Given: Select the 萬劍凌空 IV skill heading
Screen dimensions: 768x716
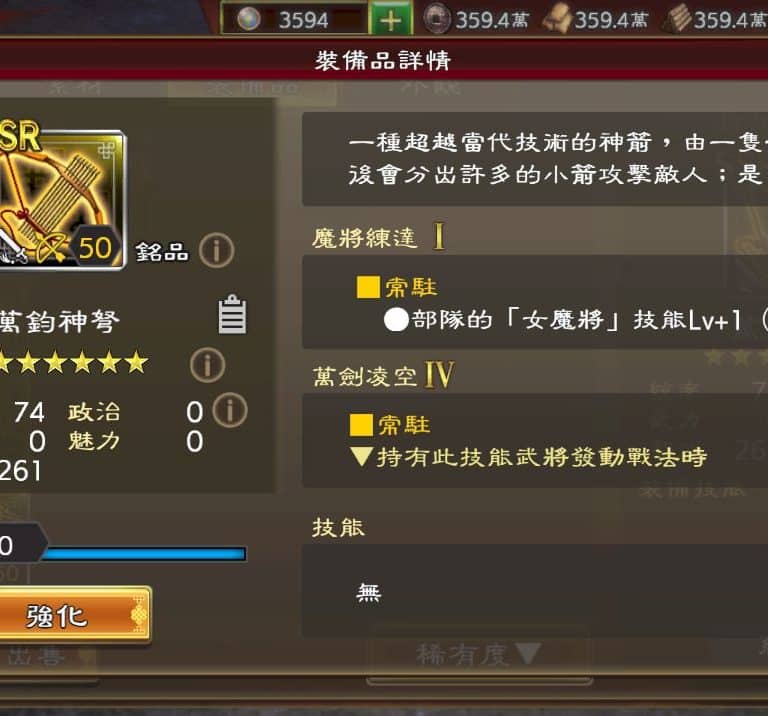Looking at the screenshot, I should pyautogui.click(x=384, y=376).
